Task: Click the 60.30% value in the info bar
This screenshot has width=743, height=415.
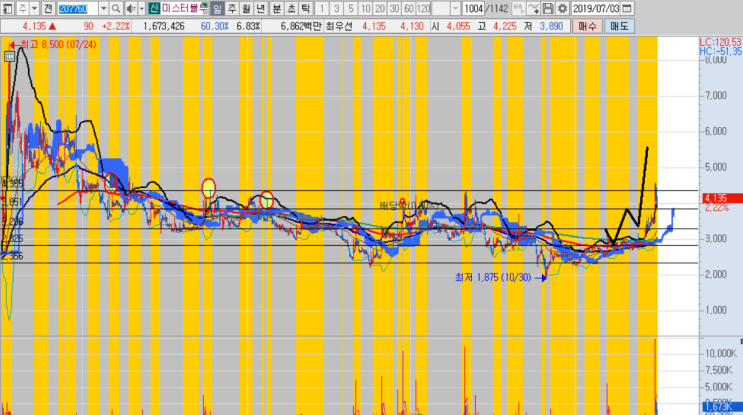Action: point(215,26)
